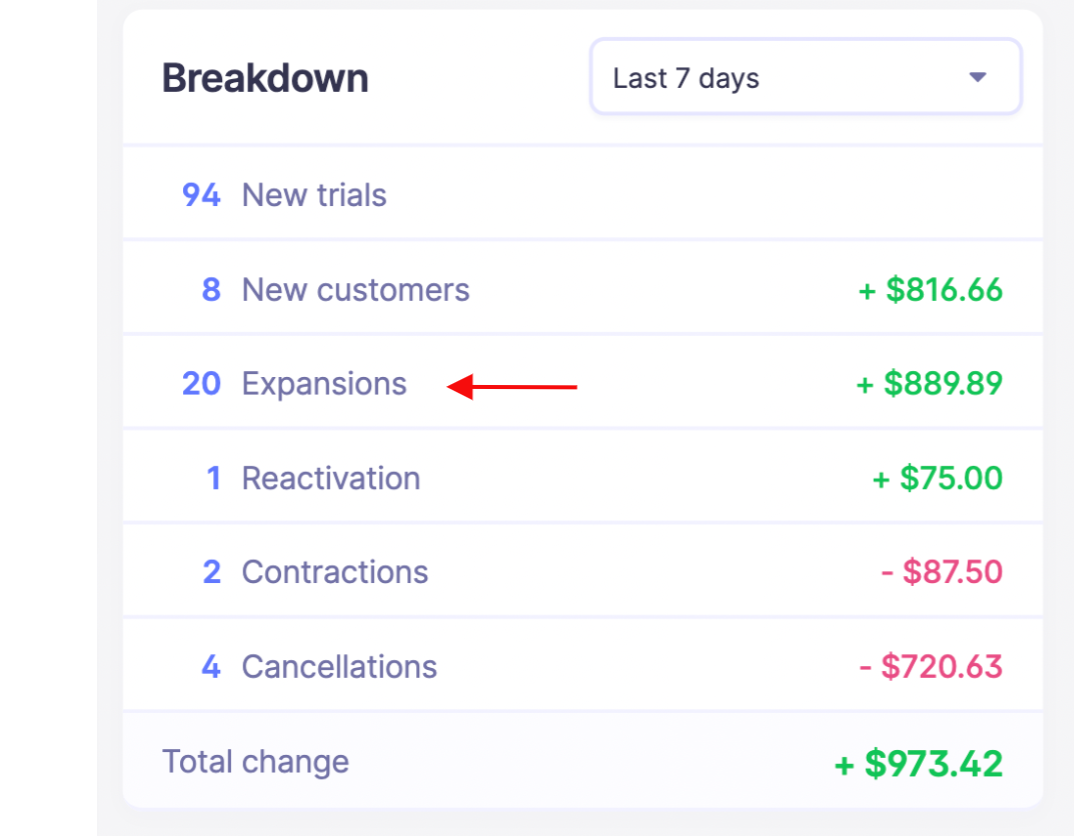Viewport: 1074px width, 836px height.
Task: Click the +$889.89 expansions amount
Action: (929, 384)
